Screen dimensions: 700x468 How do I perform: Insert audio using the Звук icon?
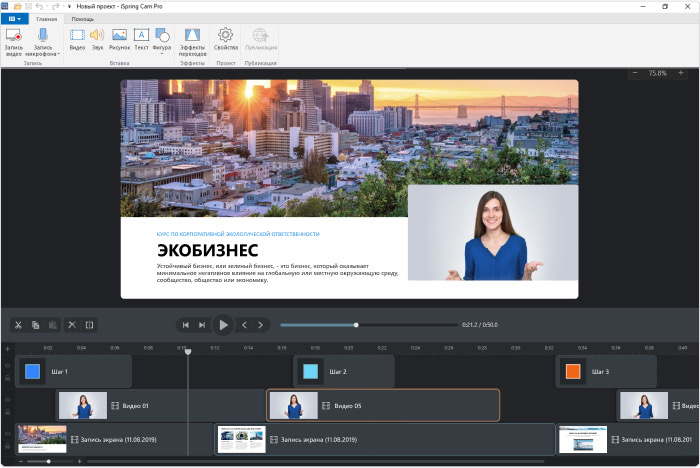97,35
